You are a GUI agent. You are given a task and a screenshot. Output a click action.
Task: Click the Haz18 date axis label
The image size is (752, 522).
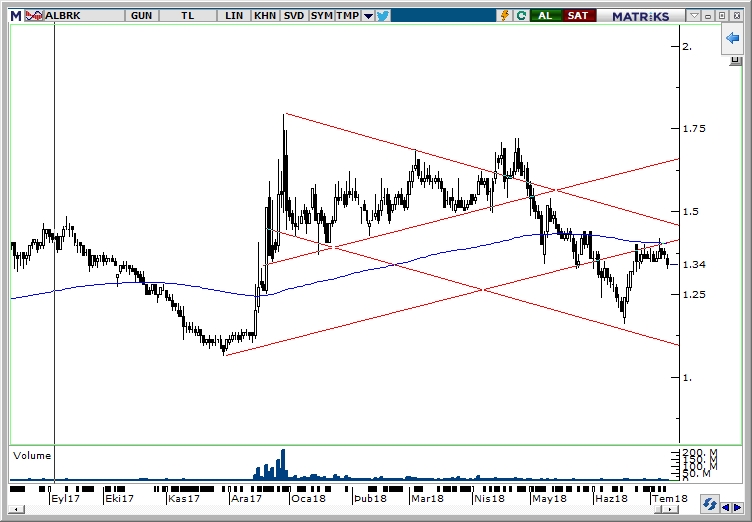(x=611, y=498)
